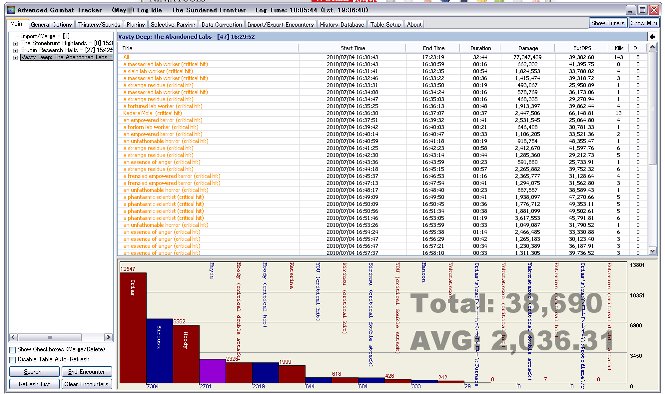Click the right arrow of the zone tree scrollbar
The image size is (665, 394).
click(x=109, y=337)
